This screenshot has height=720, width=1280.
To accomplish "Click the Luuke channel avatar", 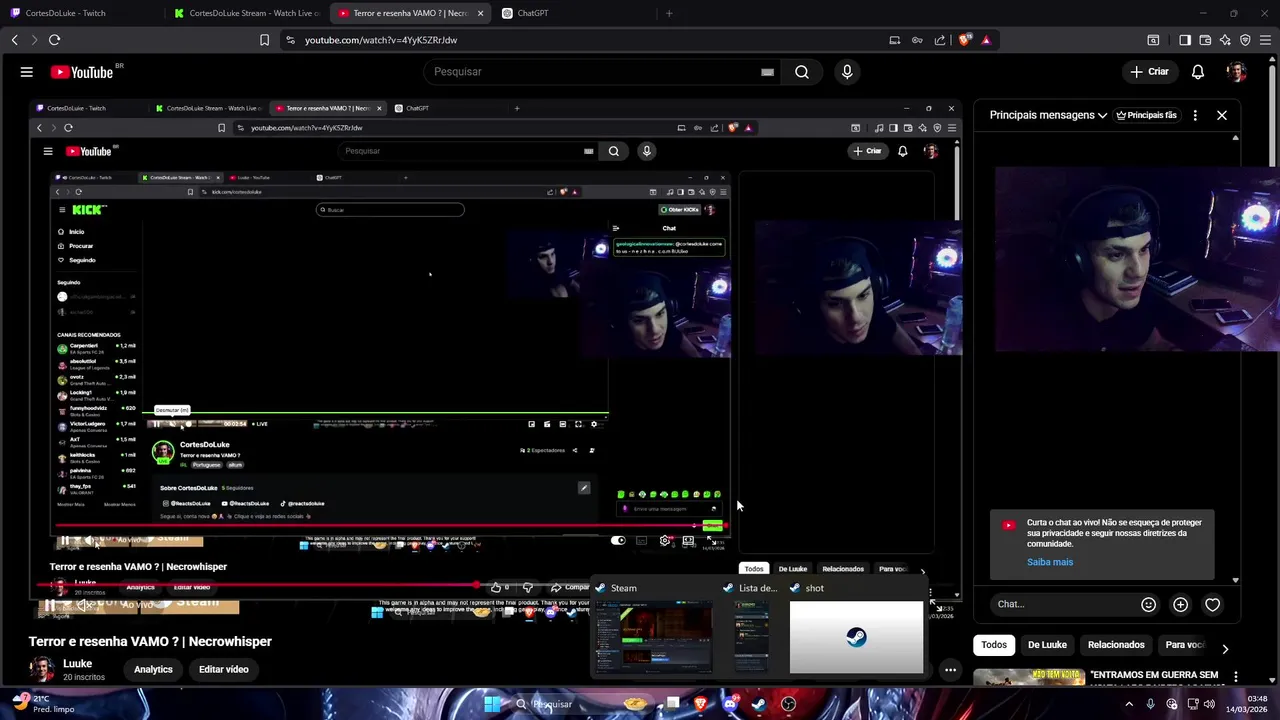I will coord(42,669).
